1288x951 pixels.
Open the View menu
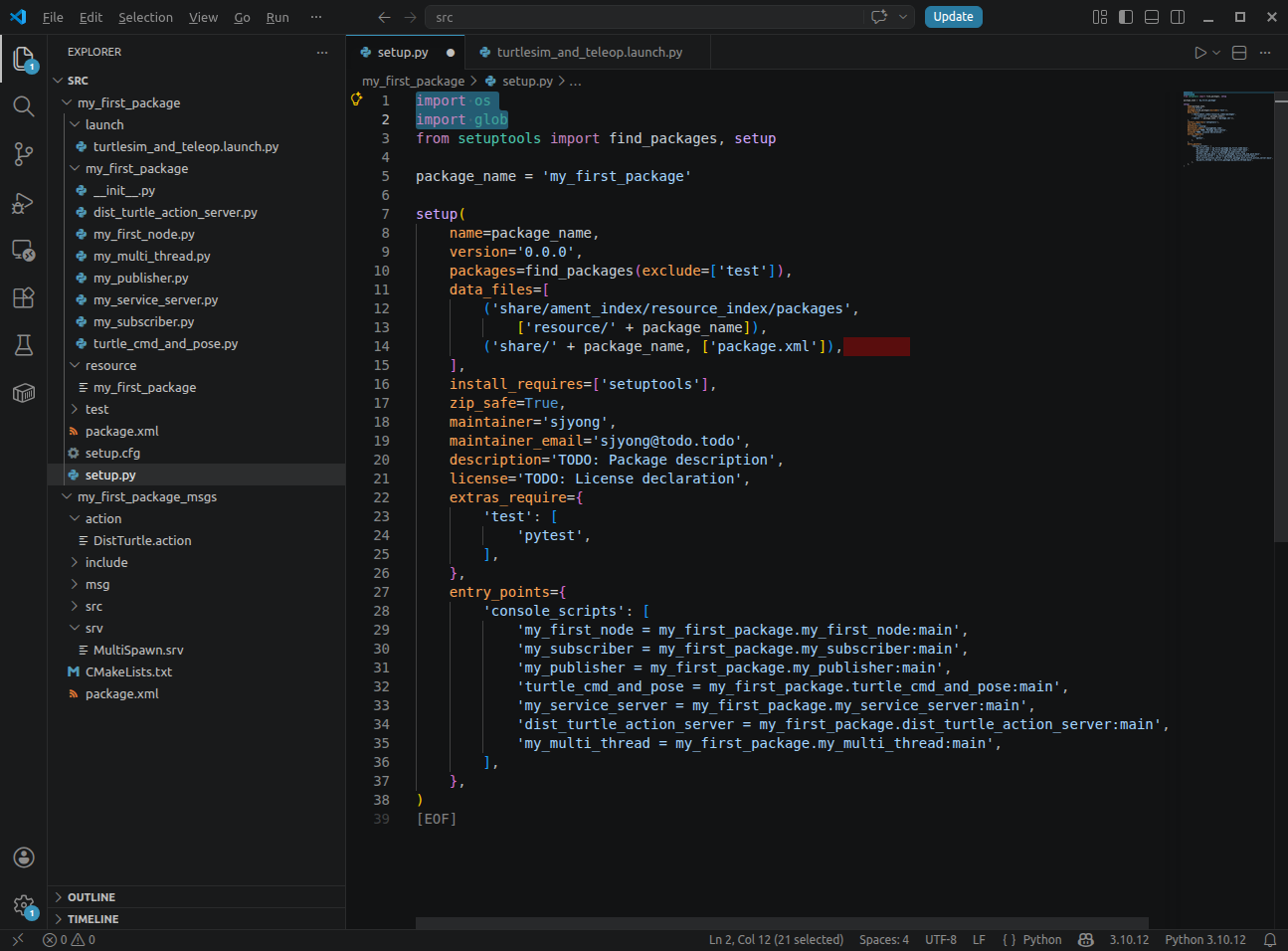click(203, 17)
